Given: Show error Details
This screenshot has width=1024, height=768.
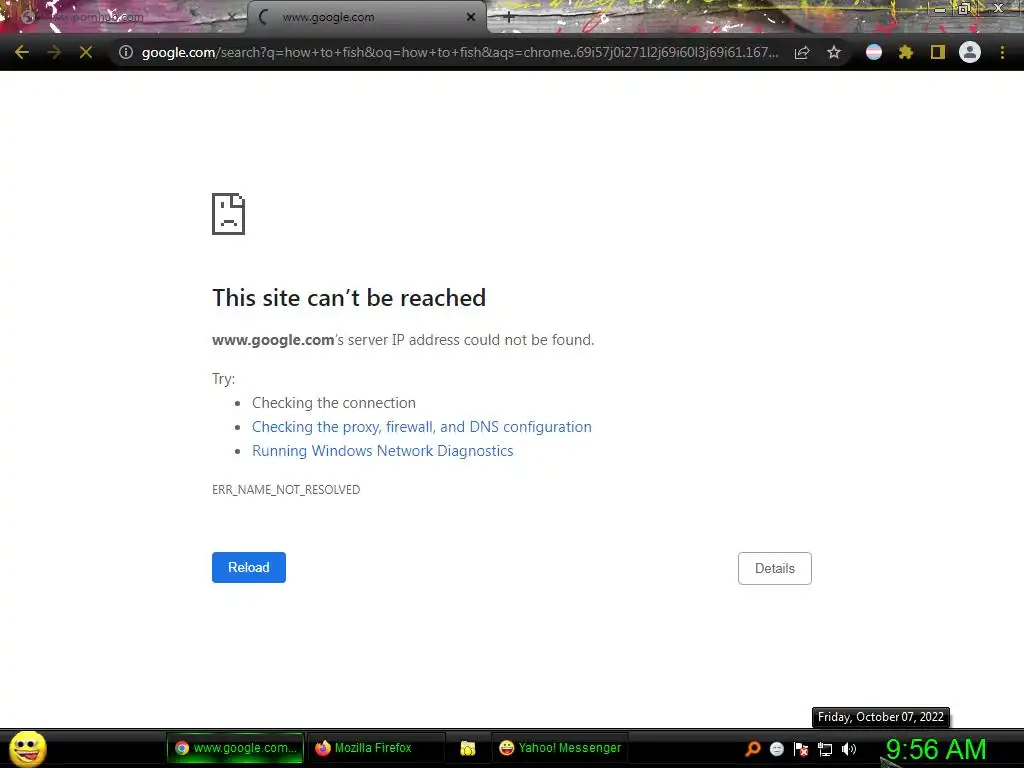Looking at the screenshot, I should 775,568.
